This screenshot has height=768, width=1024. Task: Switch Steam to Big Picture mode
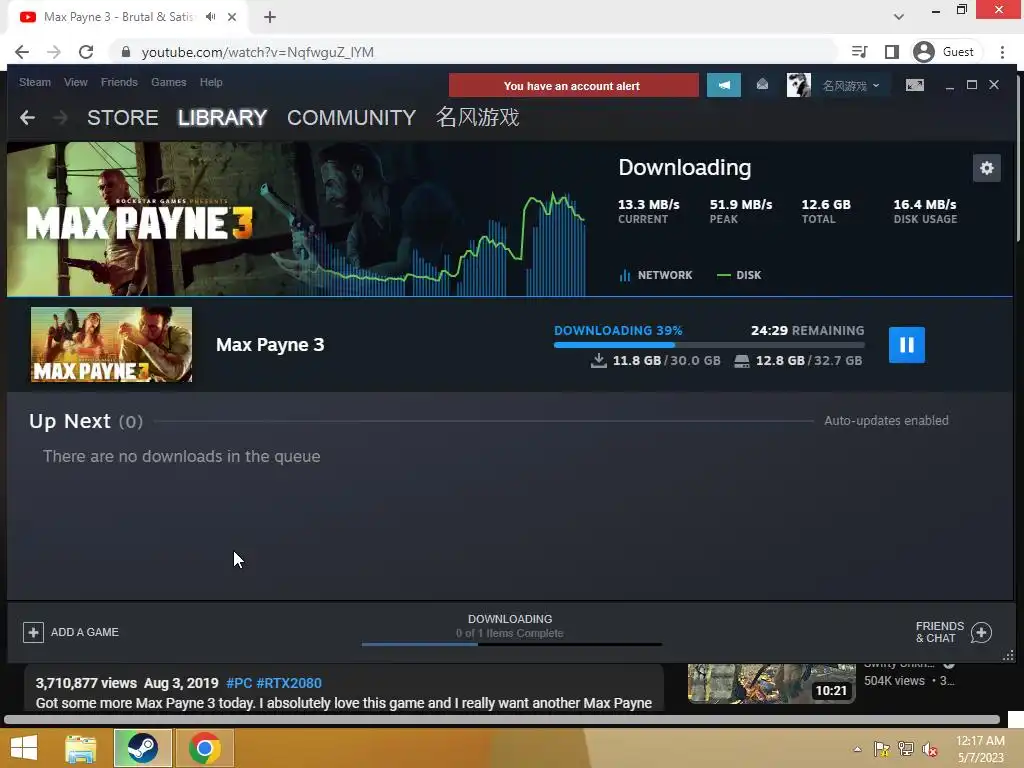tap(914, 85)
